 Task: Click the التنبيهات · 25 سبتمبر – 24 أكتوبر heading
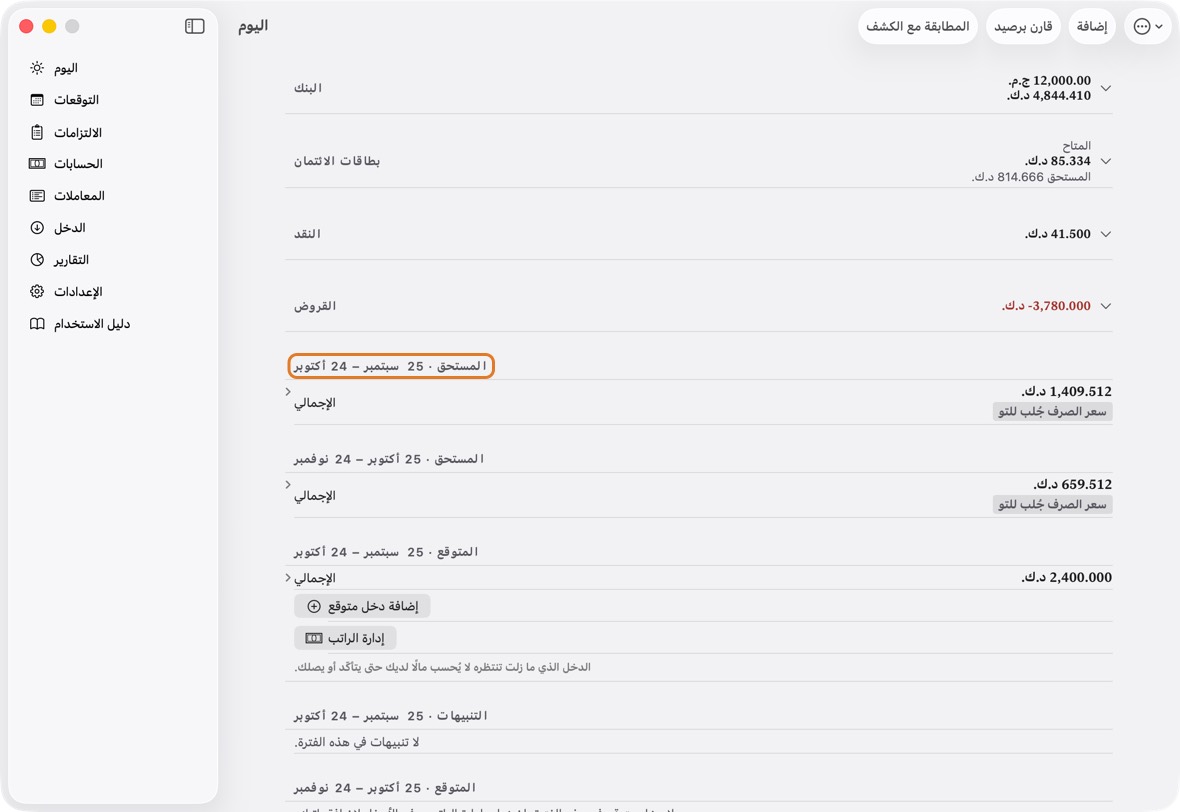coord(391,716)
